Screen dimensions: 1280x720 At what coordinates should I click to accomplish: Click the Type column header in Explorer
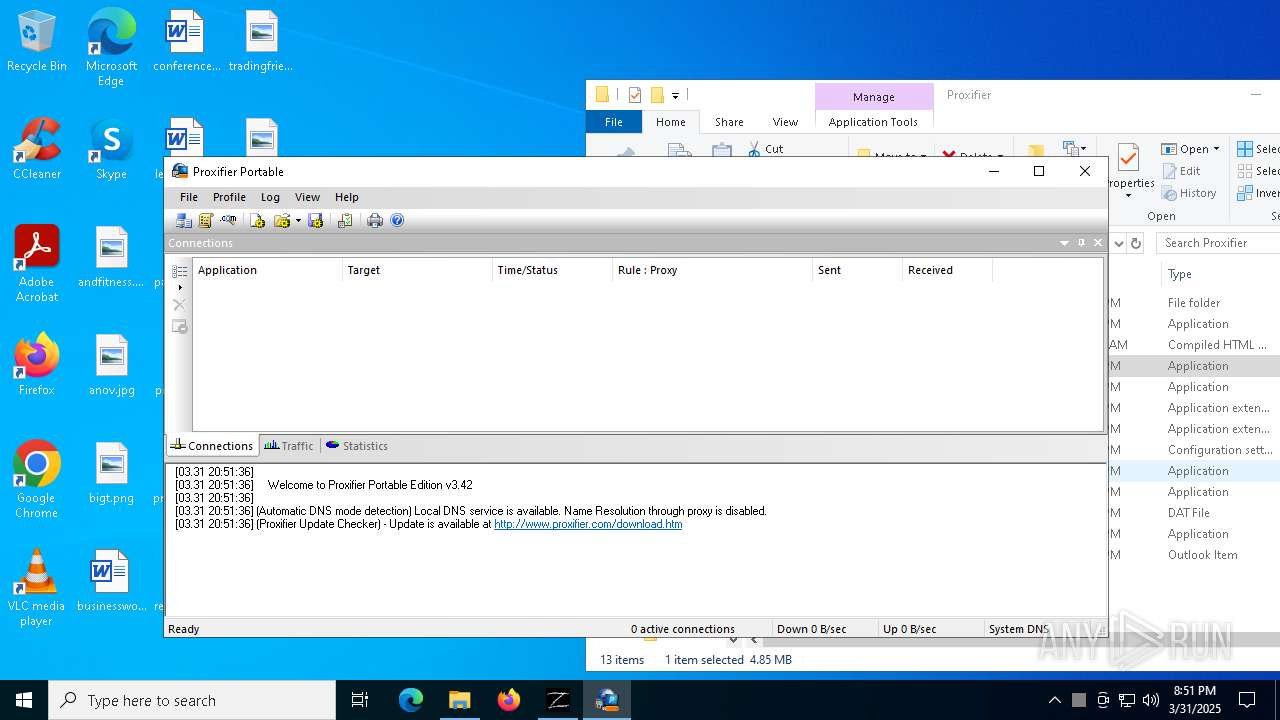click(1180, 274)
